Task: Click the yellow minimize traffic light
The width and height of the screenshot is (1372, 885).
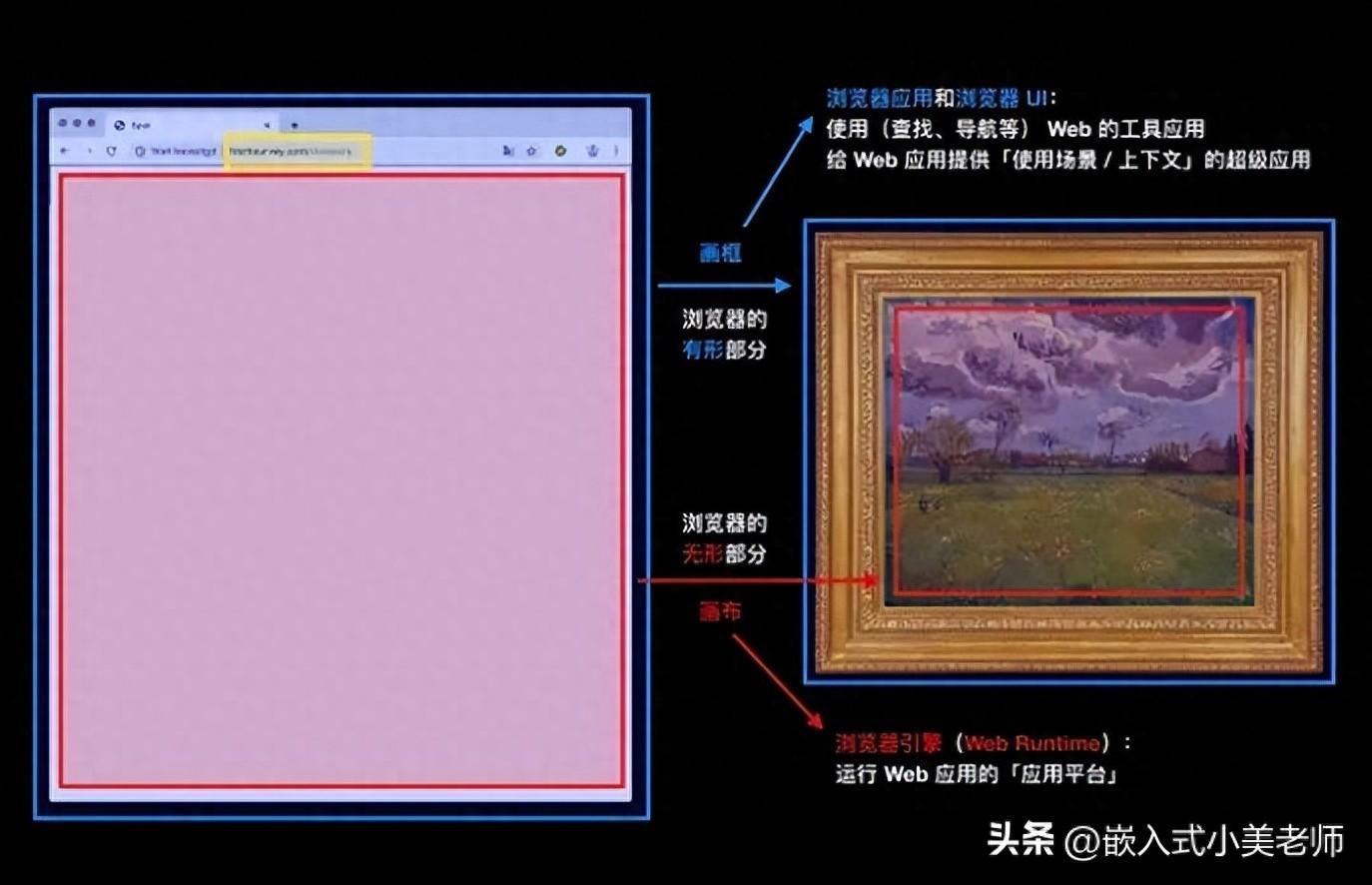Action: (x=77, y=123)
